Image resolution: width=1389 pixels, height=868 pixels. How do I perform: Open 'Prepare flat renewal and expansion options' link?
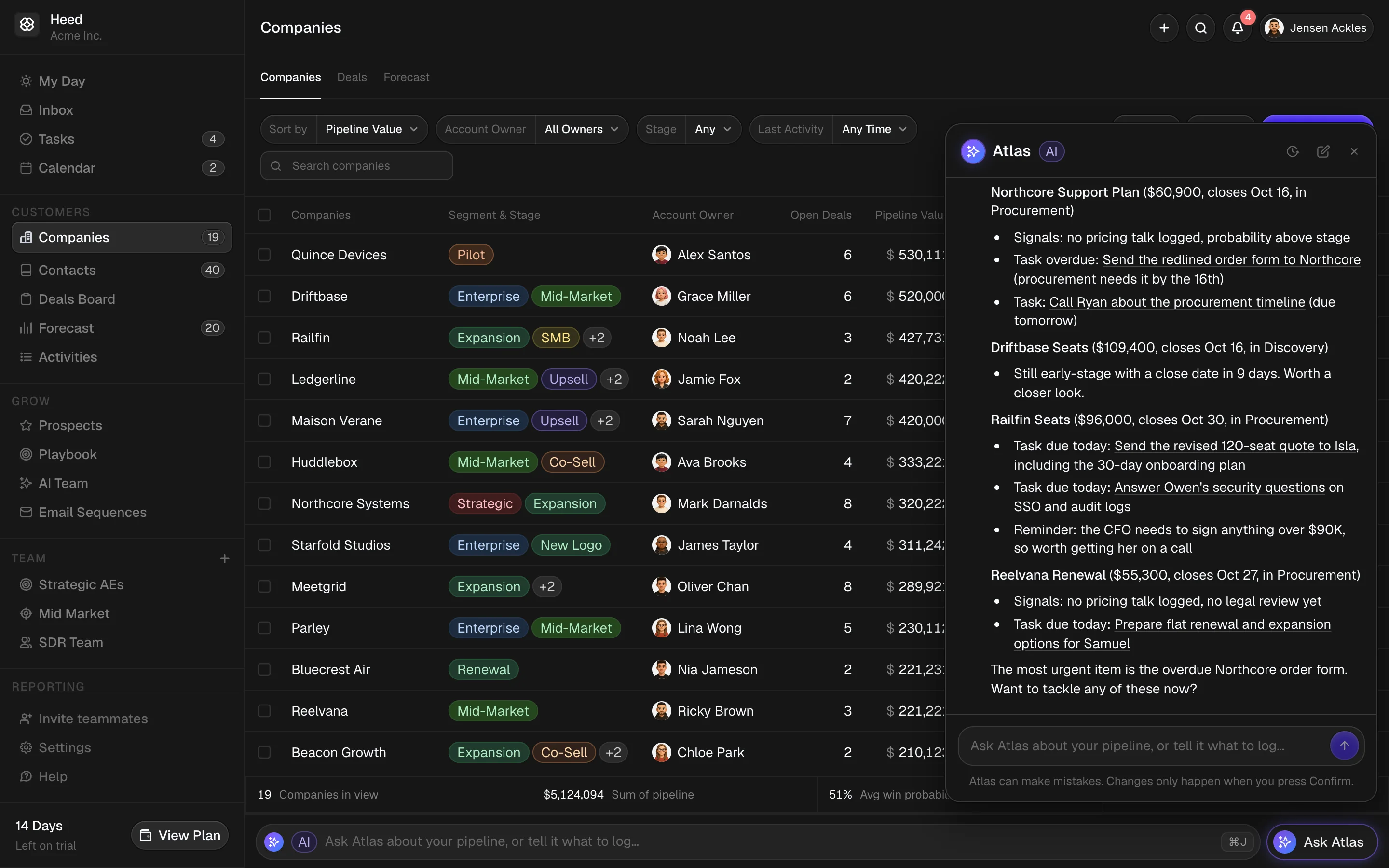pos(1172,634)
